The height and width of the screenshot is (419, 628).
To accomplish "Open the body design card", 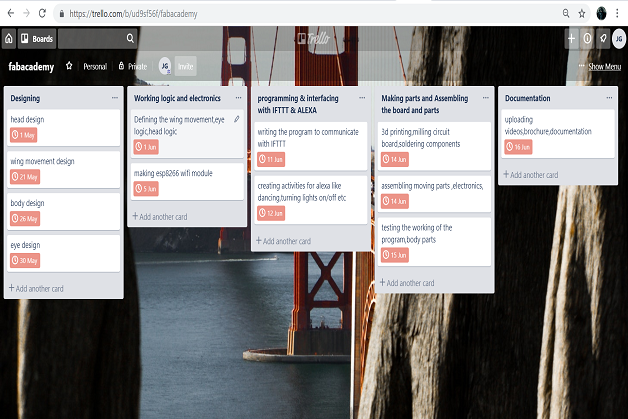I will click(63, 212).
